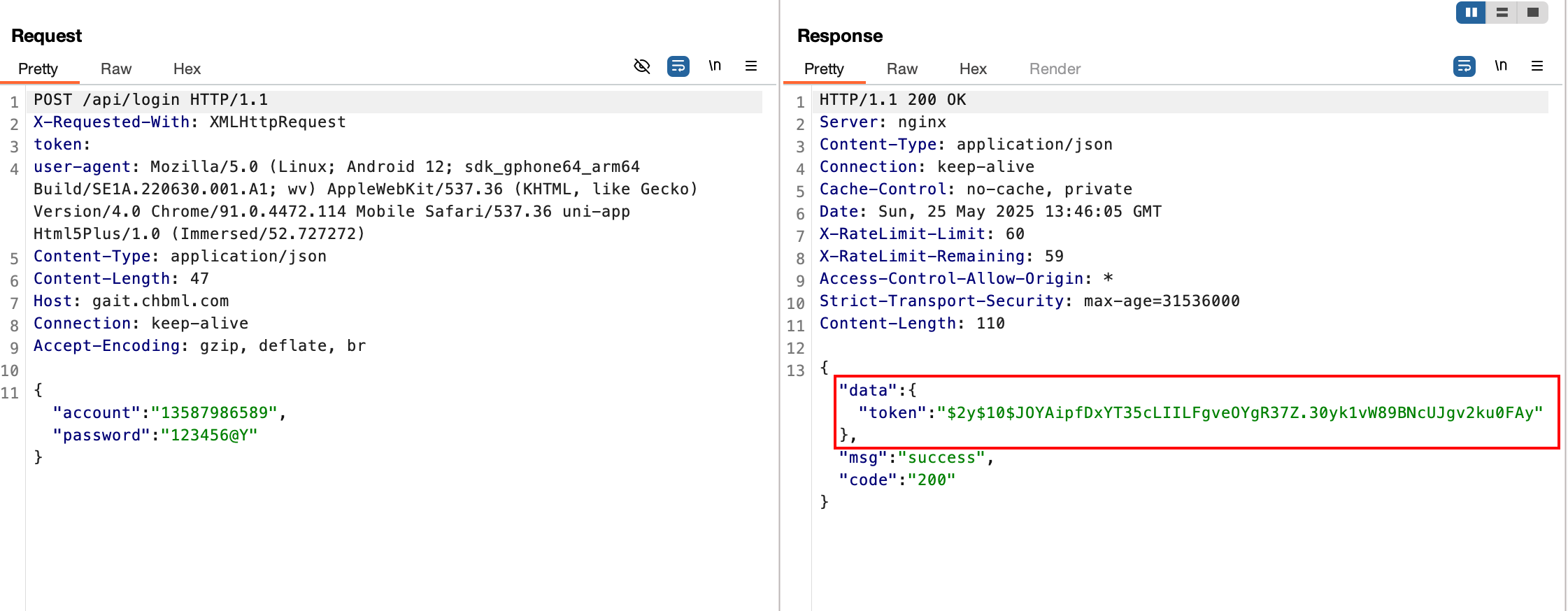The width and height of the screenshot is (1568, 611).
Task: Toggle word wrap icon in Request panel
Action: [x=678, y=66]
